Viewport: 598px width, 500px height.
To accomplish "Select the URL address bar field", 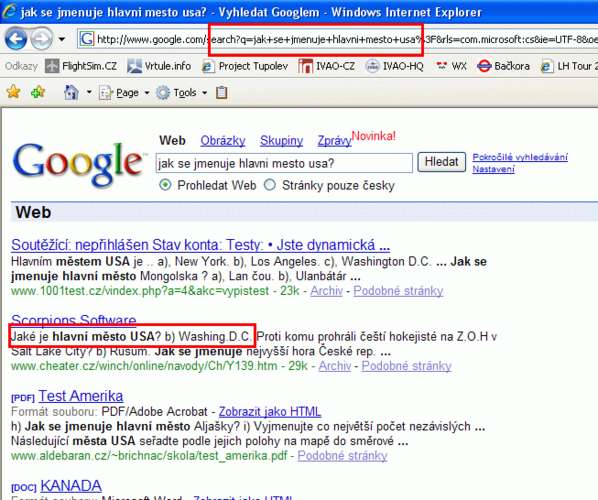I will 337,39.
